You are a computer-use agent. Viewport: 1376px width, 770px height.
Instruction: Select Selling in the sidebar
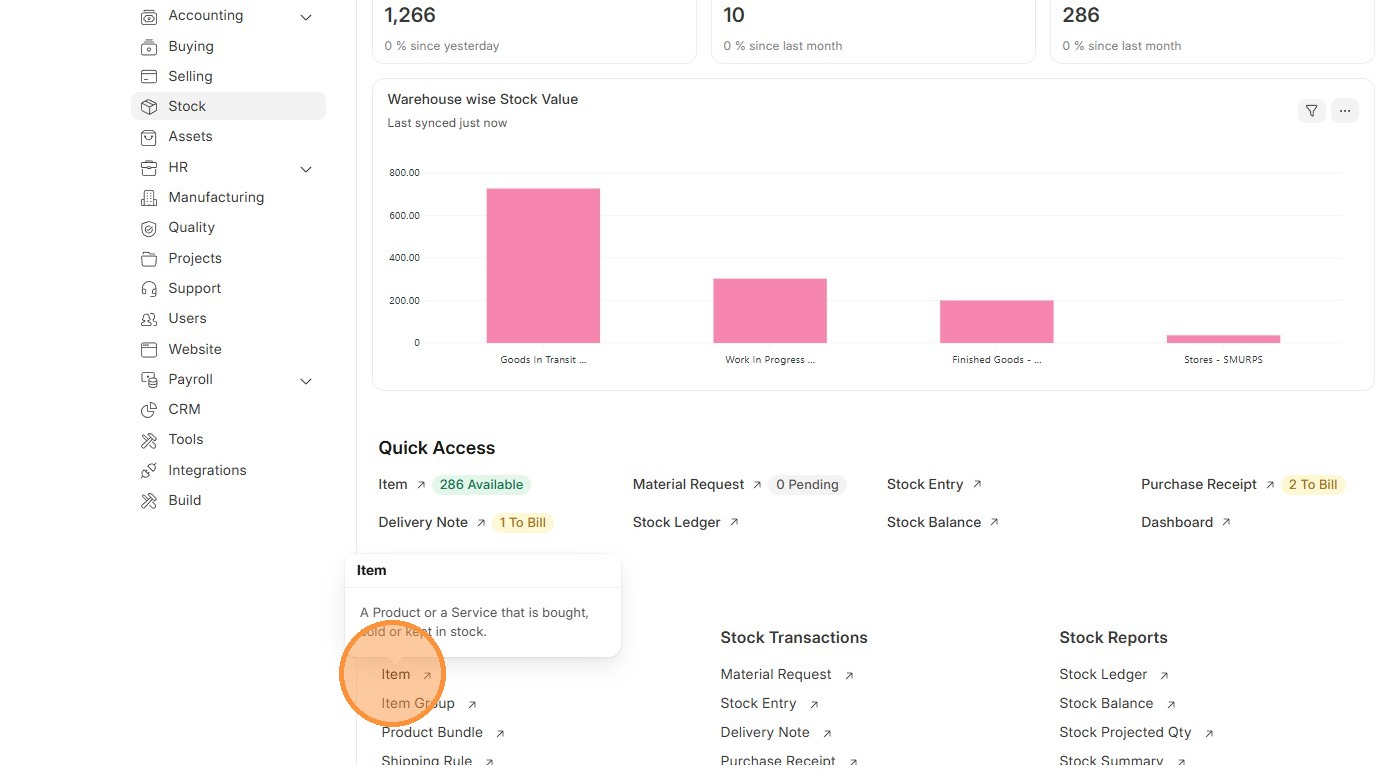[190, 76]
